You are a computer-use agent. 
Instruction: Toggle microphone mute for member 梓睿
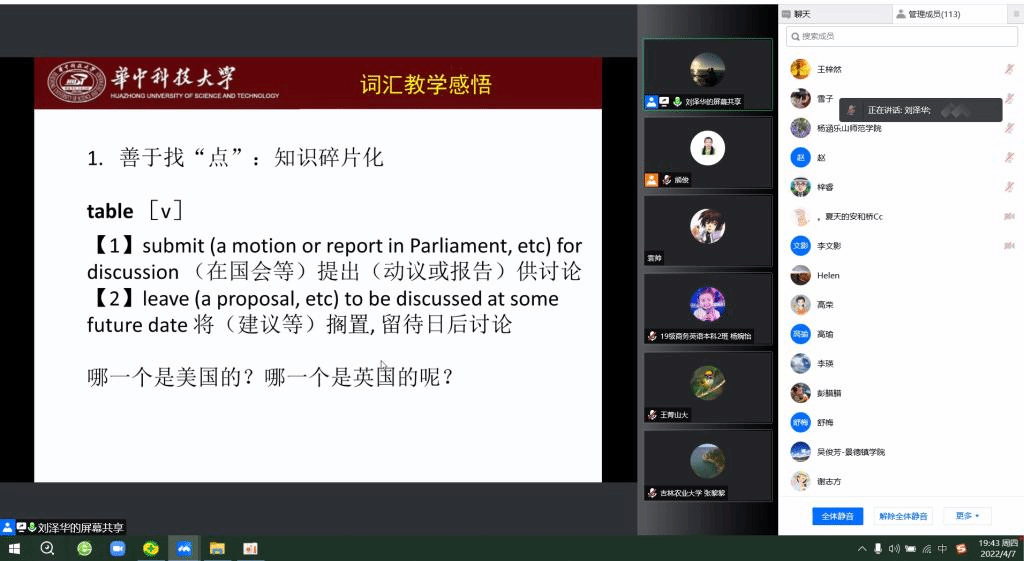(1009, 187)
